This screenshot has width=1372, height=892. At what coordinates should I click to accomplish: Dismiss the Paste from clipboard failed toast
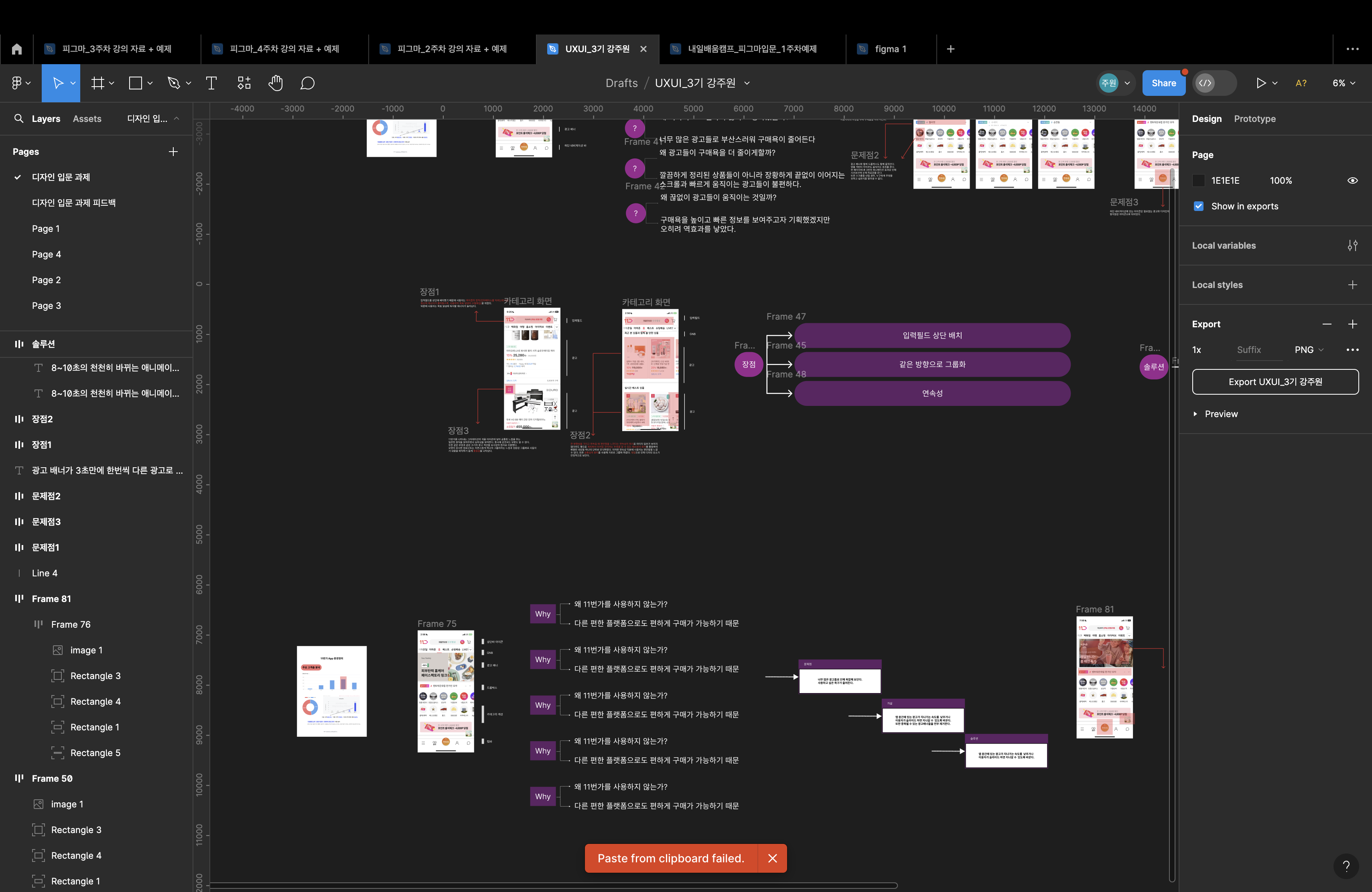pyautogui.click(x=773, y=858)
